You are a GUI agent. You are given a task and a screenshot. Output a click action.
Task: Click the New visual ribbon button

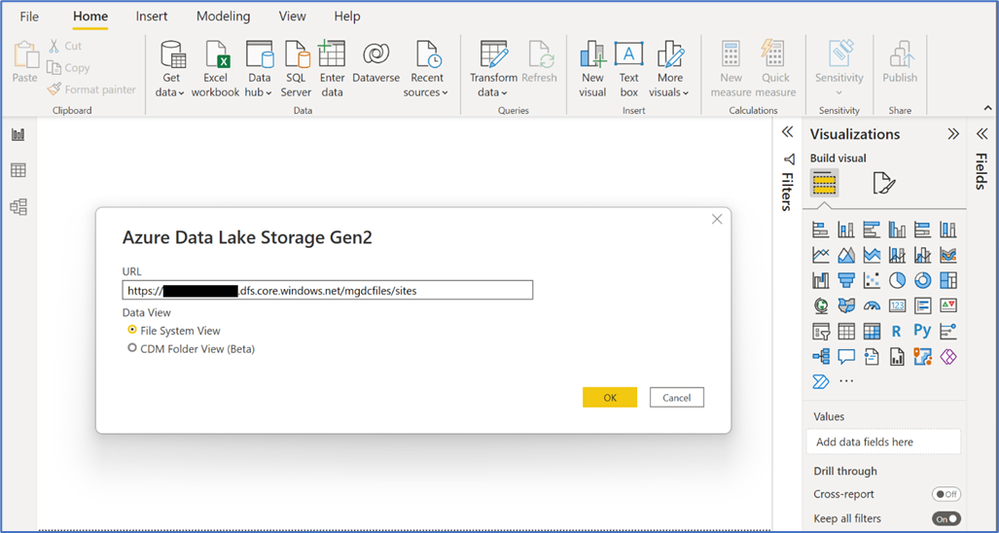pyautogui.click(x=593, y=69)
